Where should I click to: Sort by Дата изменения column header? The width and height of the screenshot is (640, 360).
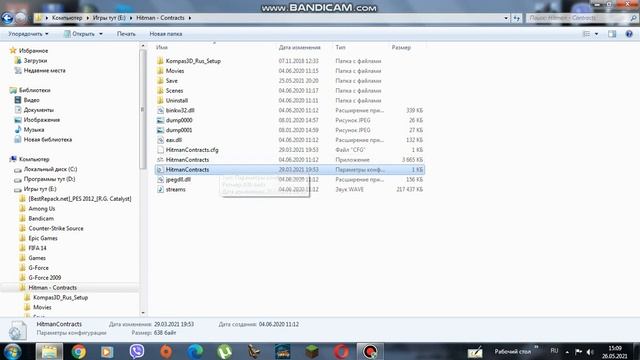click(x=300, y=47)
